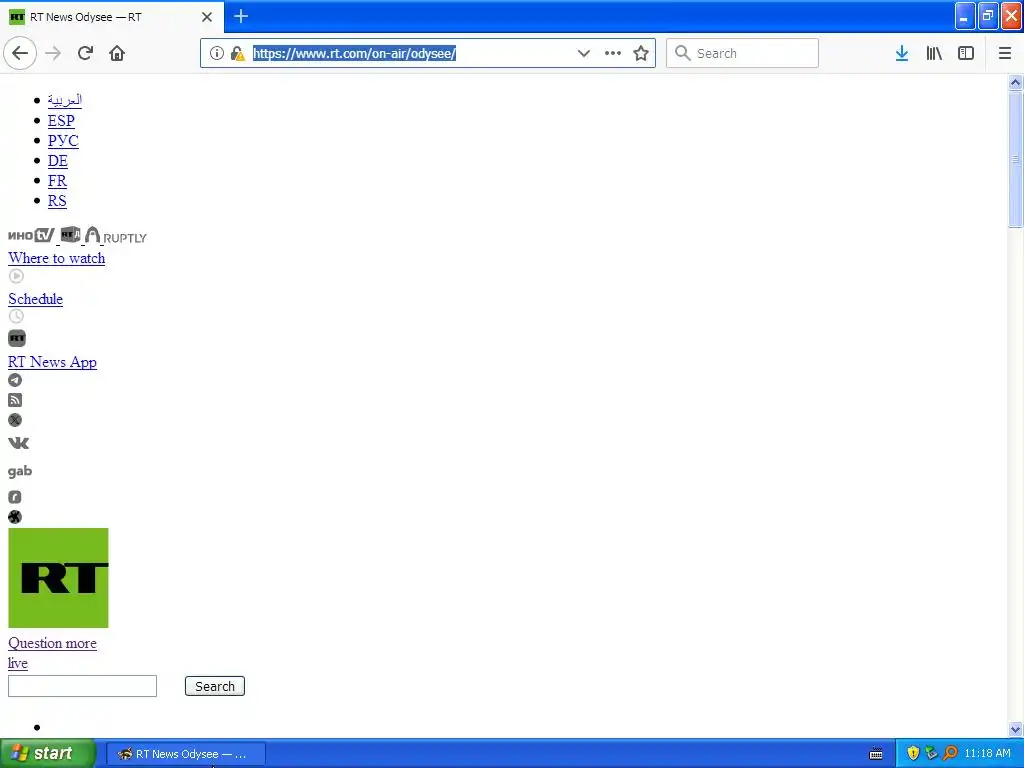This screenshot has height=768, width=1024.
Task: Click the page Search button
Action: (x=215, y=686)
